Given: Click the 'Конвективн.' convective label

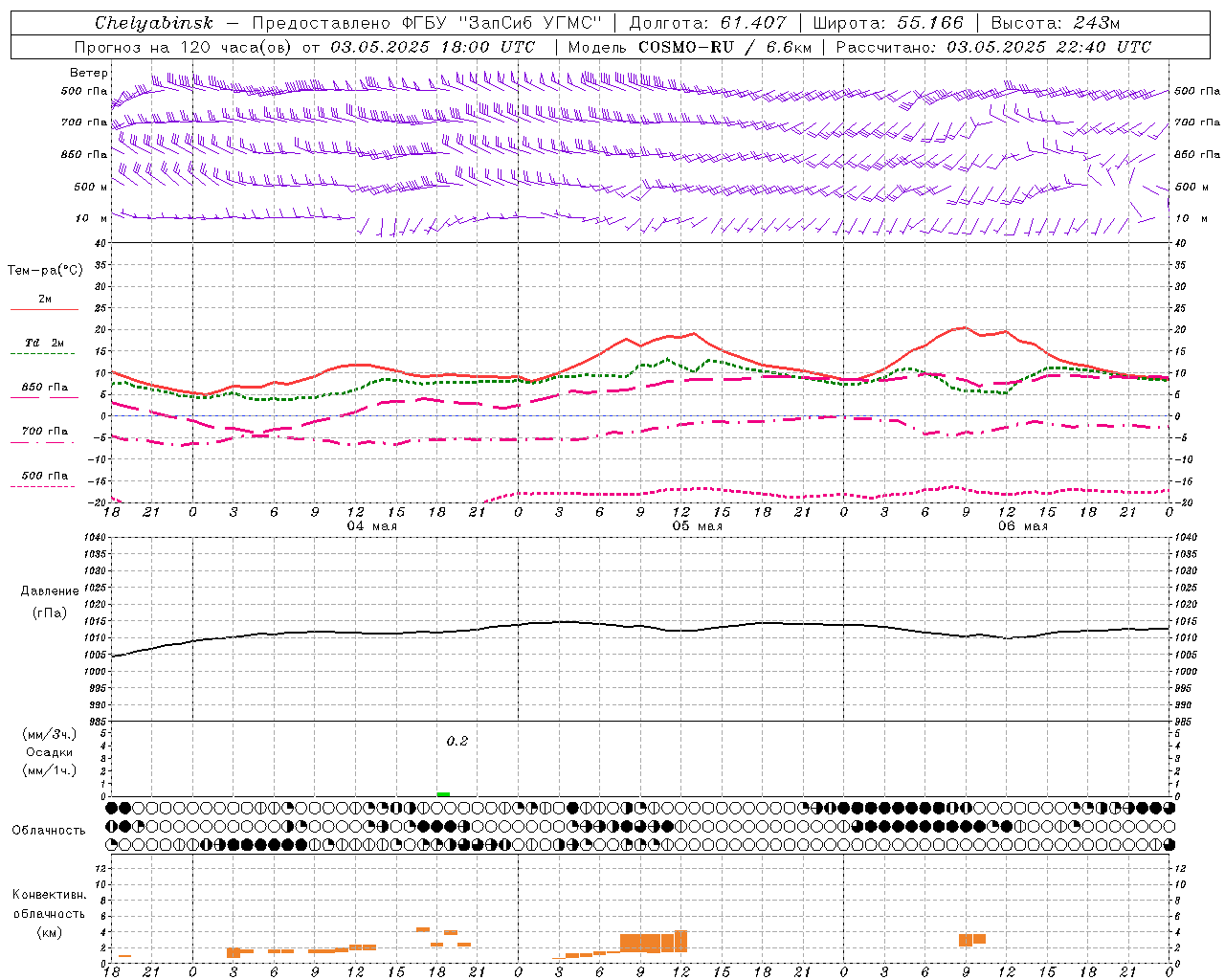Looking at the screenshot, I should click(49, 895).
